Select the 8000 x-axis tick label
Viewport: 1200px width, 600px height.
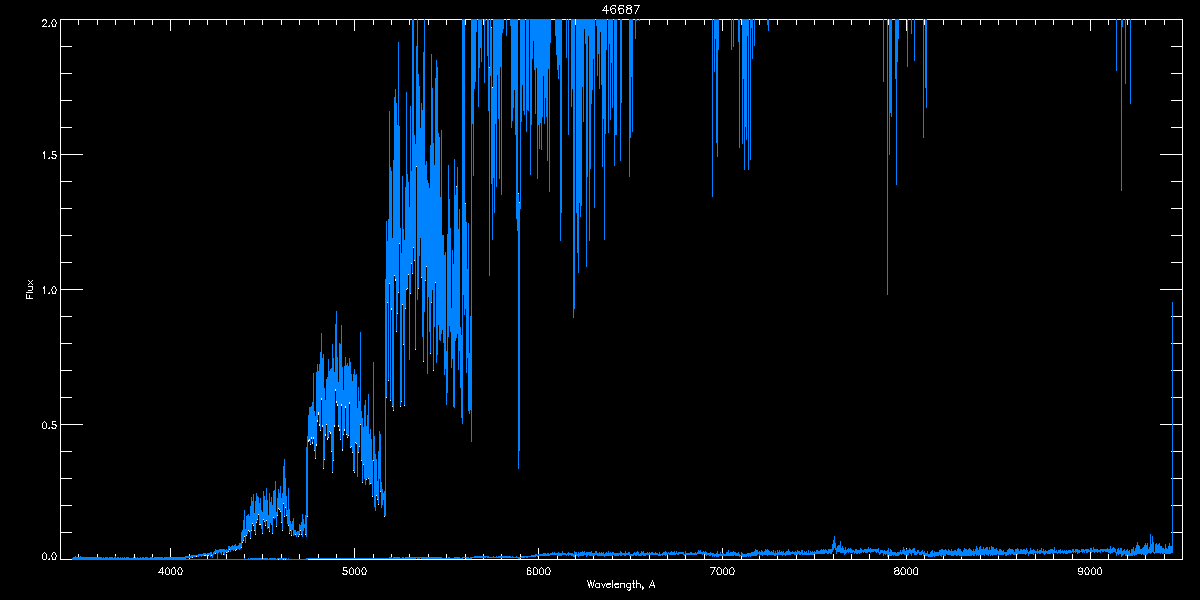(x=906, y=571)
